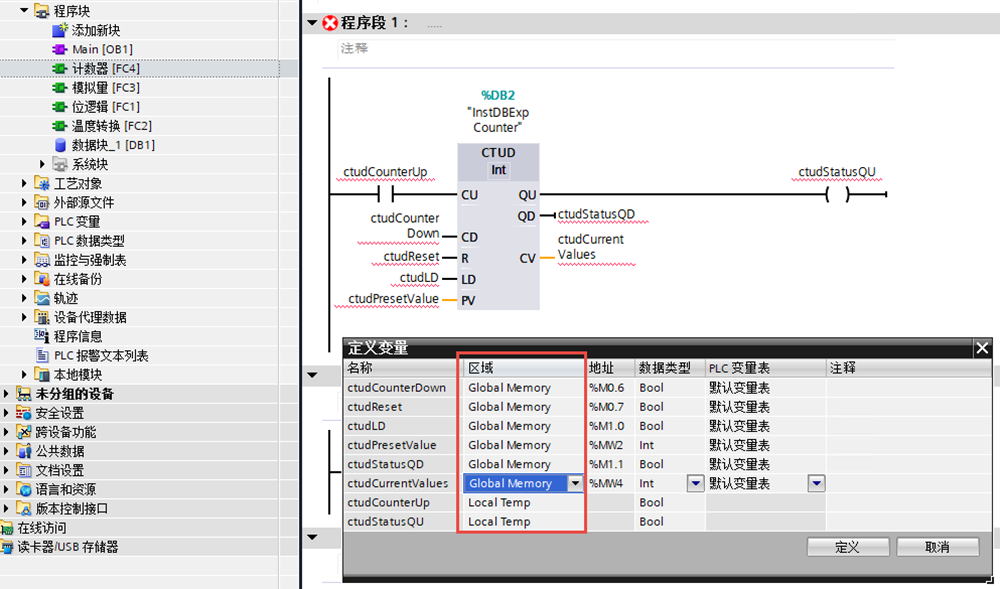
Task: Click the 读卡器/USB 存储器 icon
Action: click(8, 547)
